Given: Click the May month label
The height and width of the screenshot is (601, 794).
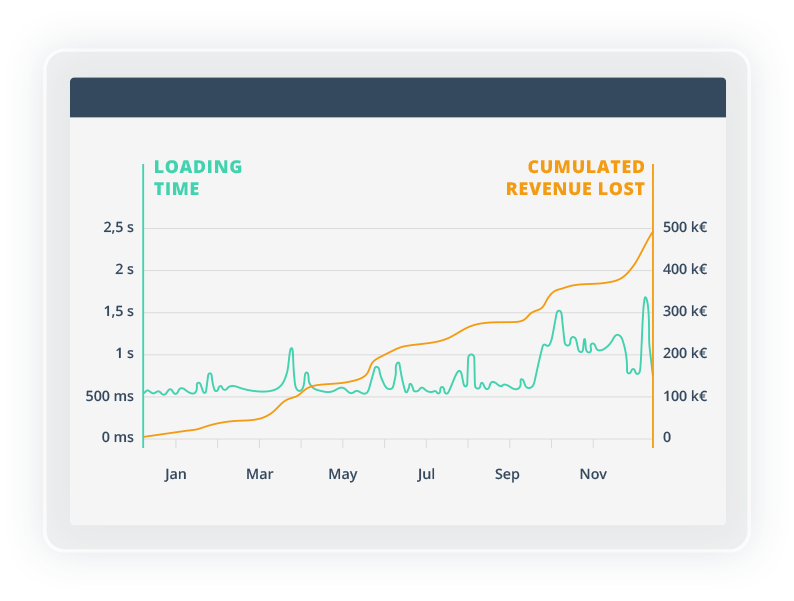Looking at the screenshot, I should [343, 474].
